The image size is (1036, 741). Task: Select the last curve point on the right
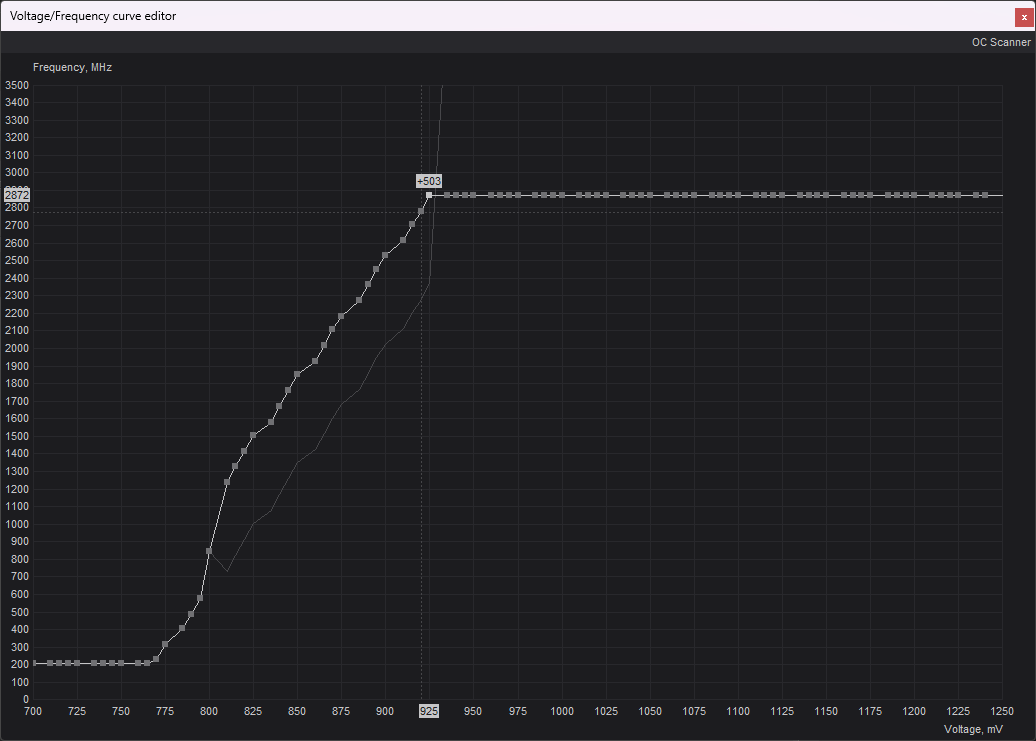985,195
